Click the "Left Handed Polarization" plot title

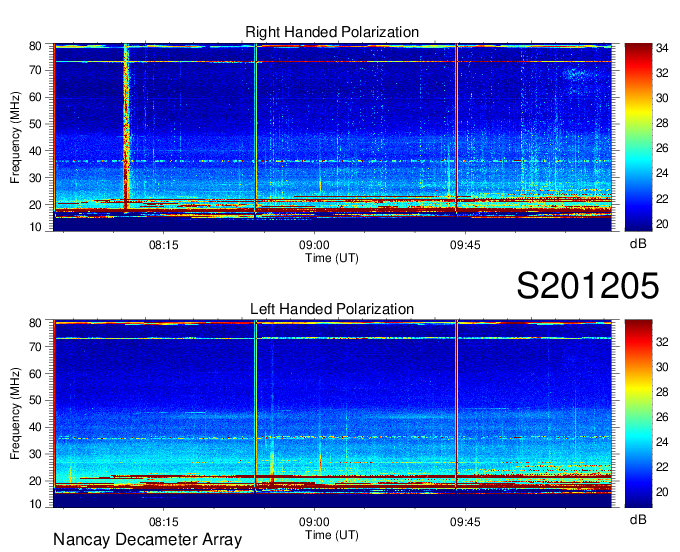pos(332,309)
